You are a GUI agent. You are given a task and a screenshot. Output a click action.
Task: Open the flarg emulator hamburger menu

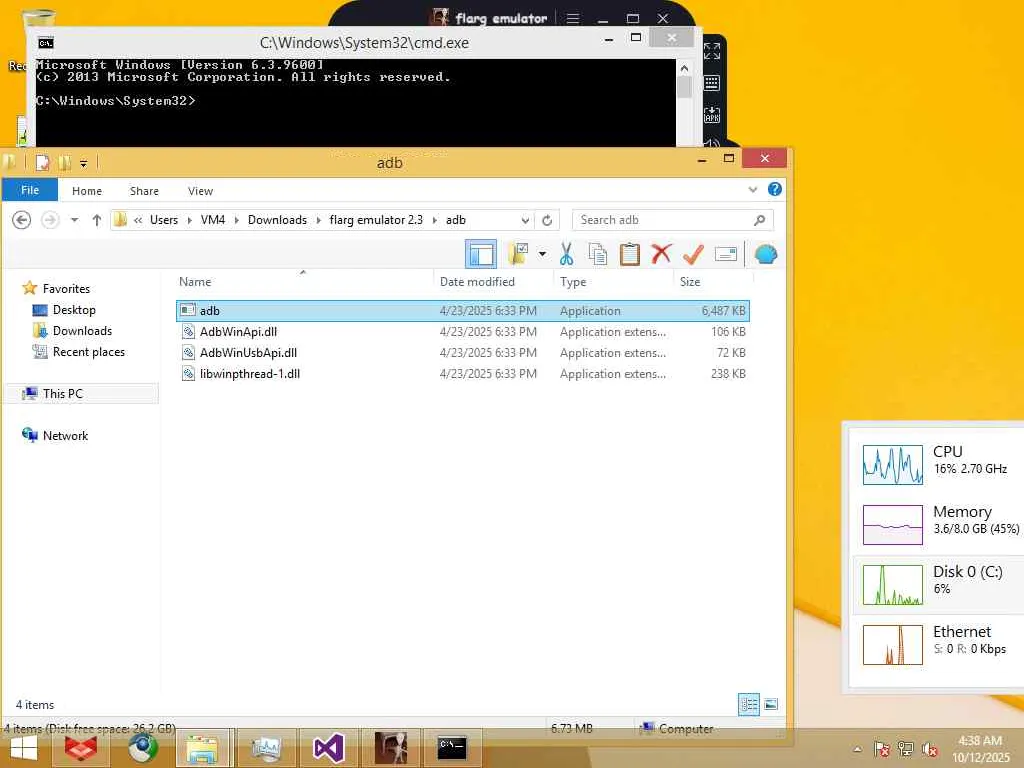[573, 18]
